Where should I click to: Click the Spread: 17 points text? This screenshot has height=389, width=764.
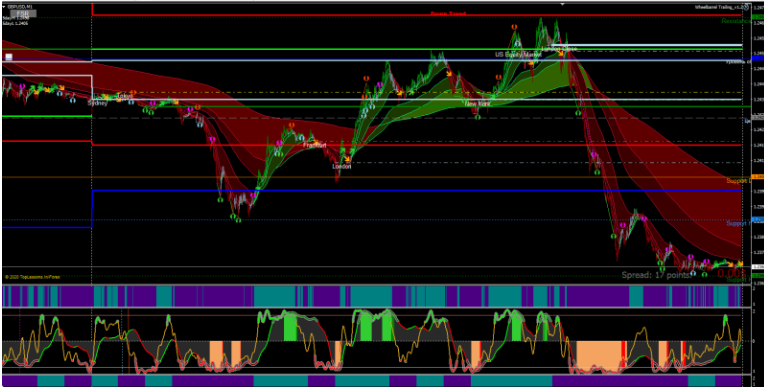pos(656,275)
